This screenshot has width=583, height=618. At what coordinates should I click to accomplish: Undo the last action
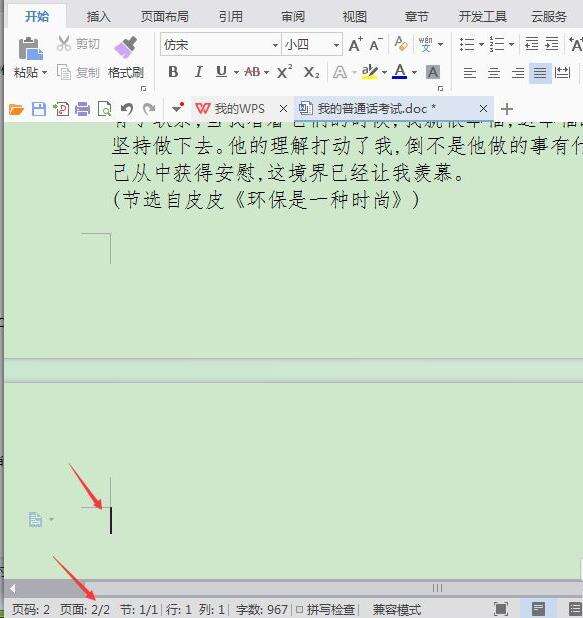[127, 109]
